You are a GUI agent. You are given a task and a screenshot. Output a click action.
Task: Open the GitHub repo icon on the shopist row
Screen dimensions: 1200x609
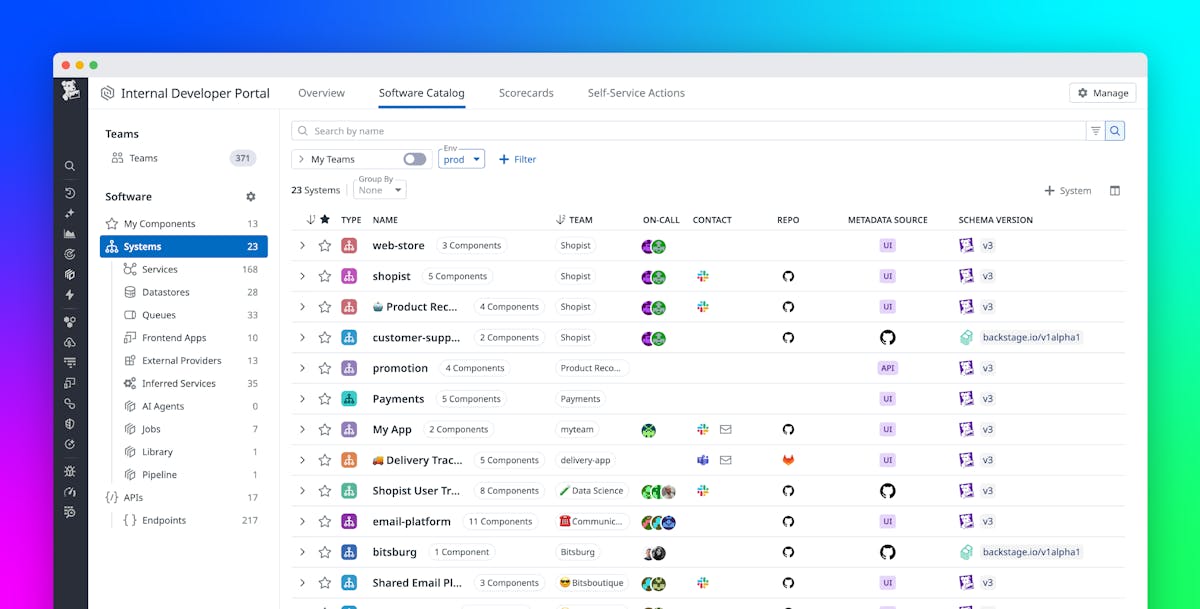pyautogui.click(x=788, y=276)
